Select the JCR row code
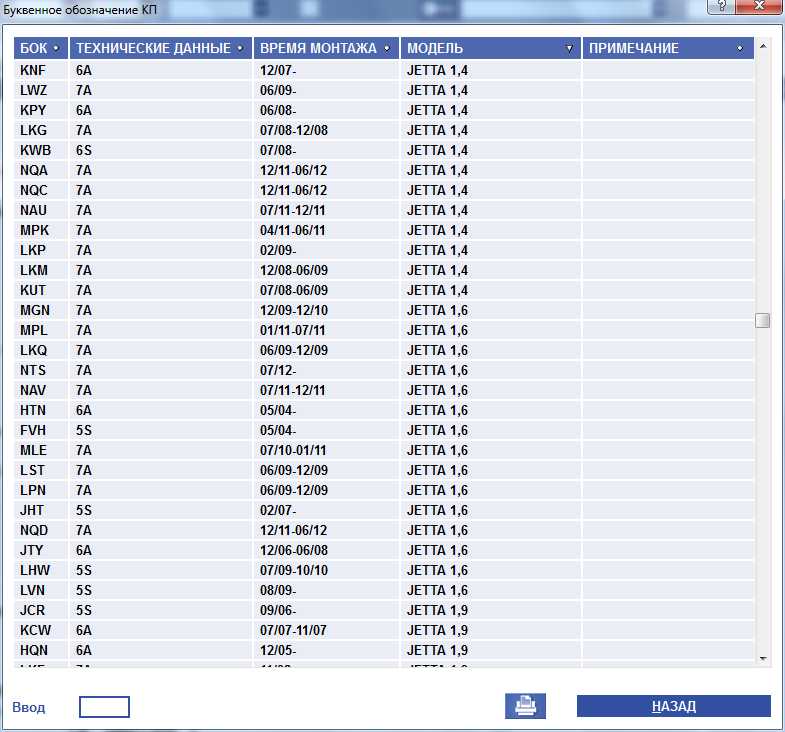 click(x=33, y=610)
